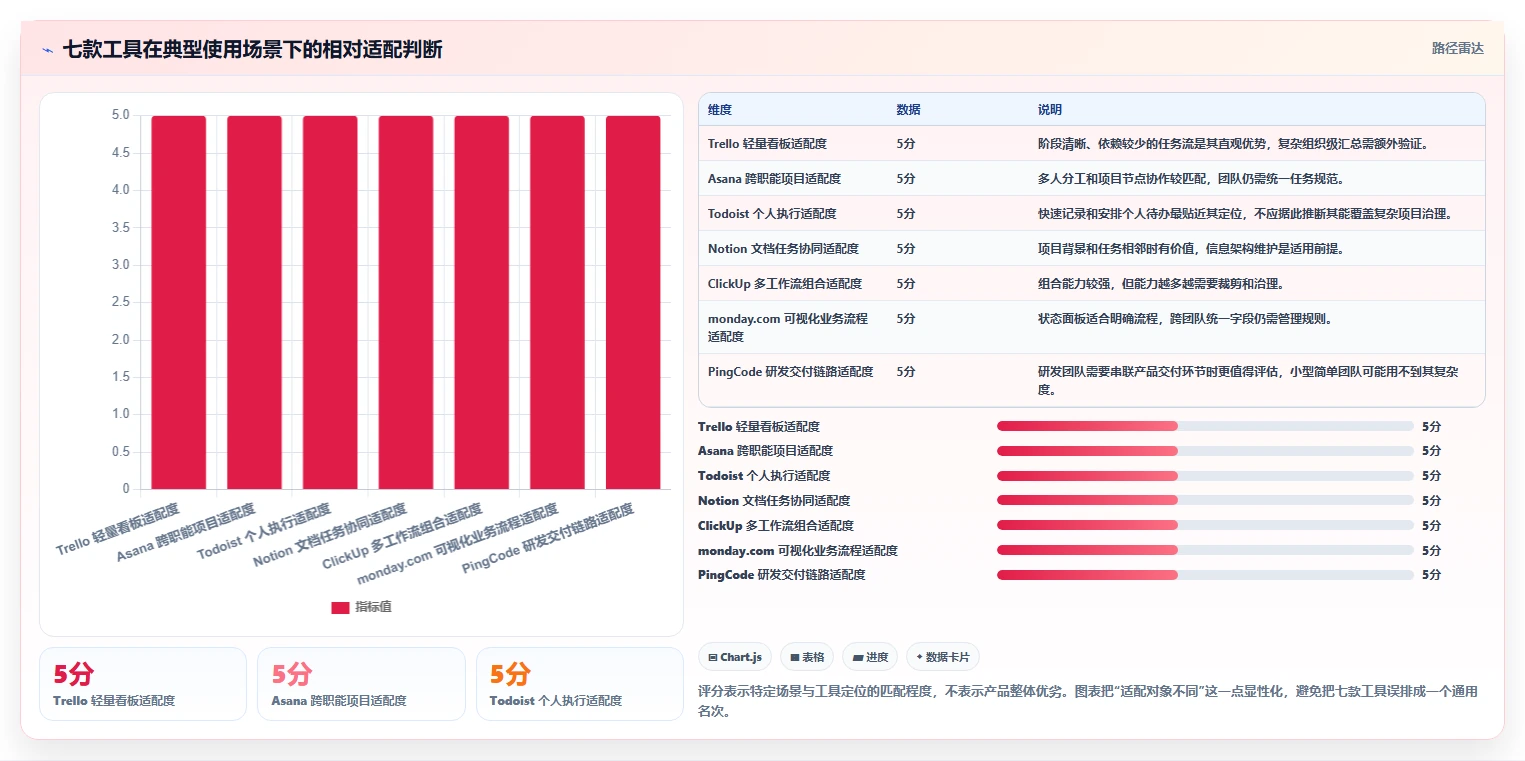Click the Notion 文档任务协同适配度 progress bar
Viewport: 1525px width, 761px height.
pos(1205,501)
